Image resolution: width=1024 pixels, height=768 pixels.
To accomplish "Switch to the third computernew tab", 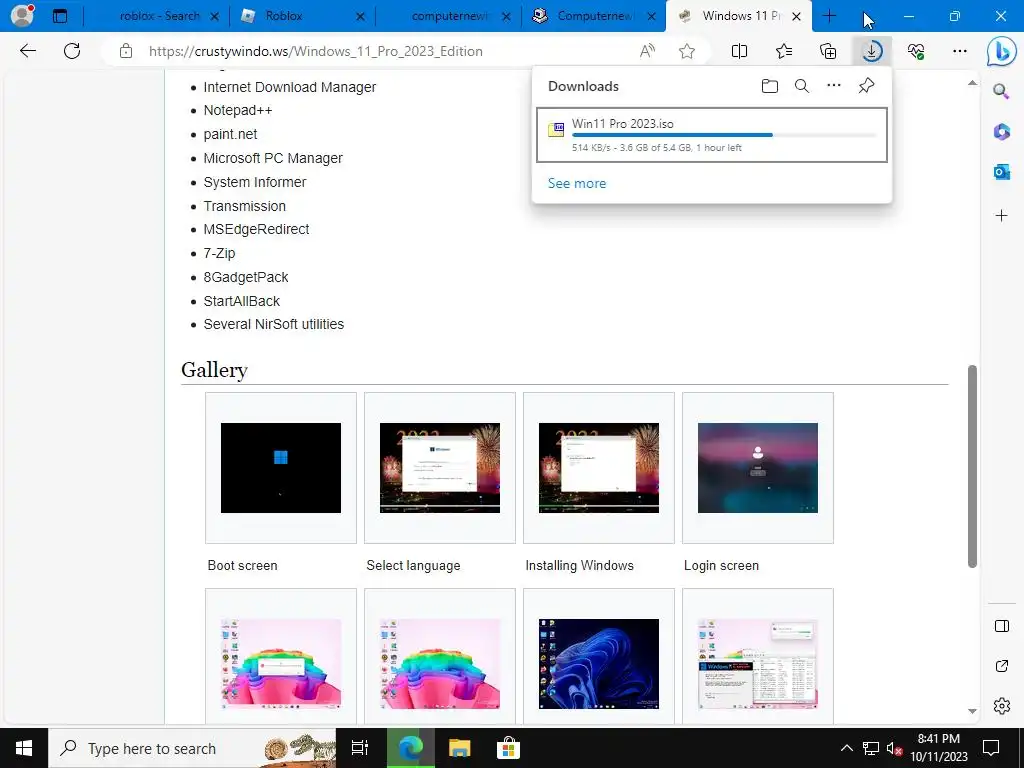I will pos(449,16).
